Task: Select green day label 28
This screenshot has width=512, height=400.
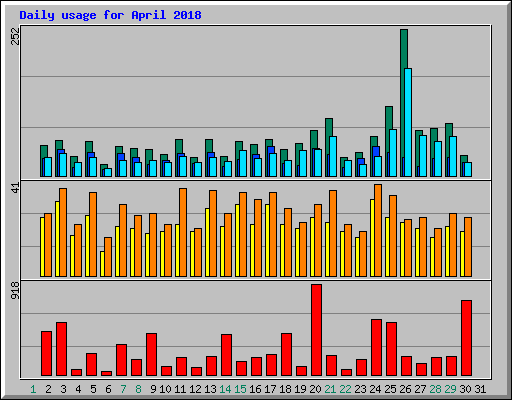Action: (435, 389)
